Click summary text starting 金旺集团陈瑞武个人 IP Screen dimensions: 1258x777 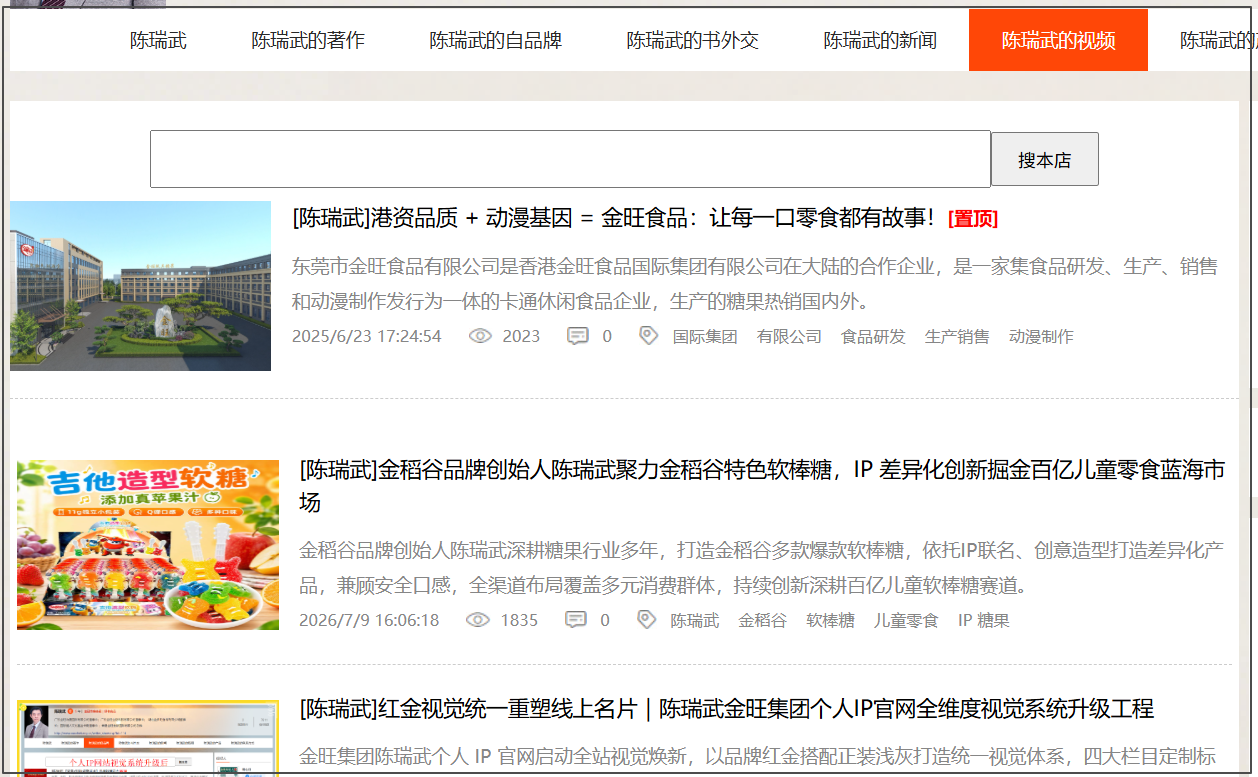(758, 755)
